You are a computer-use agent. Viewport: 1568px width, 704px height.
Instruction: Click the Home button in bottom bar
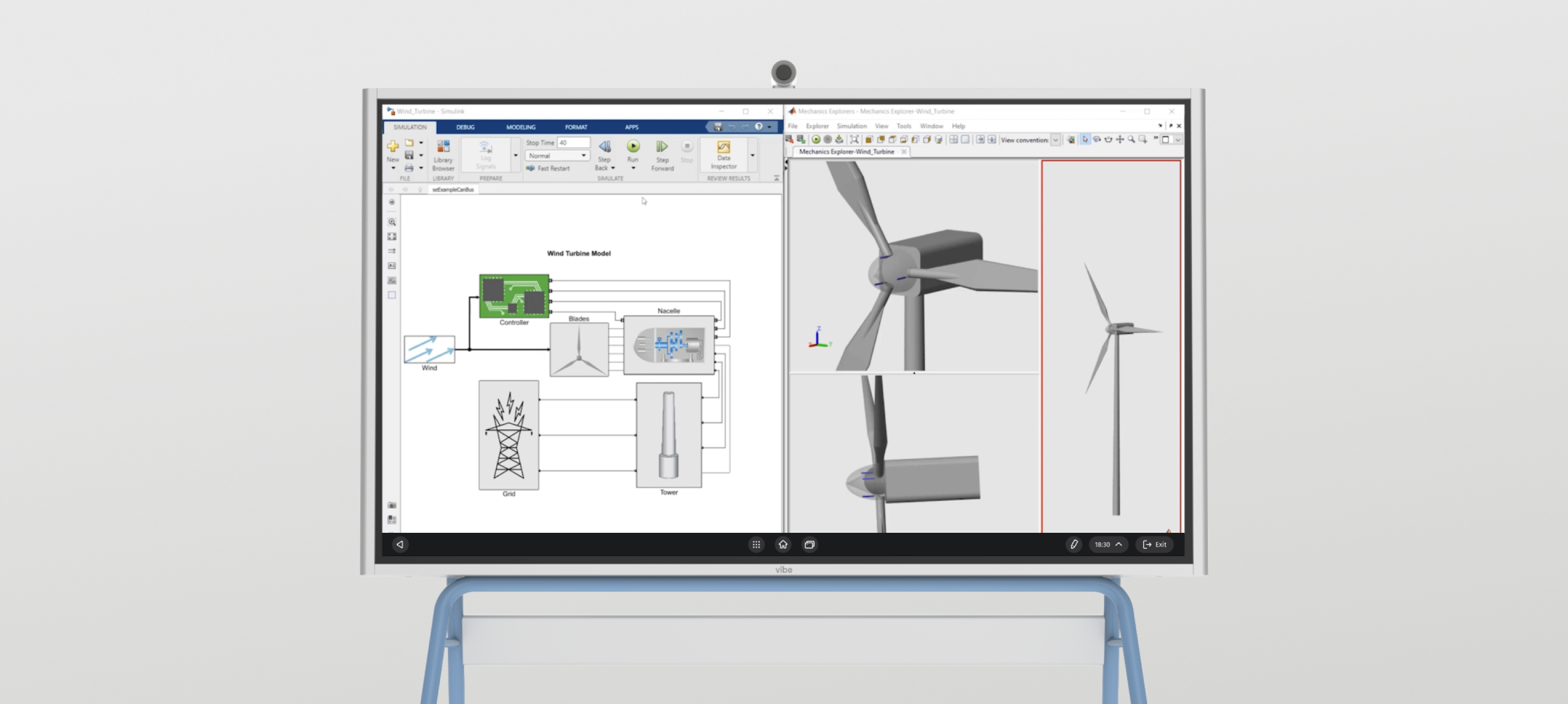click(x=783, y=545)
